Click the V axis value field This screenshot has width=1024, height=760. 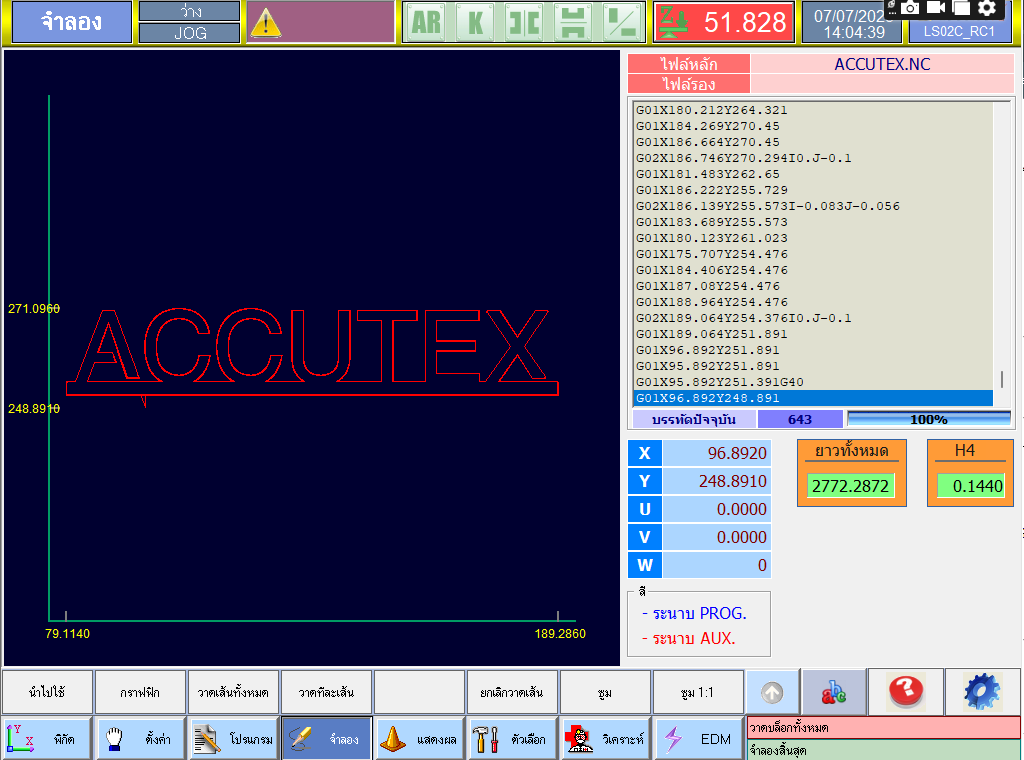716,537
